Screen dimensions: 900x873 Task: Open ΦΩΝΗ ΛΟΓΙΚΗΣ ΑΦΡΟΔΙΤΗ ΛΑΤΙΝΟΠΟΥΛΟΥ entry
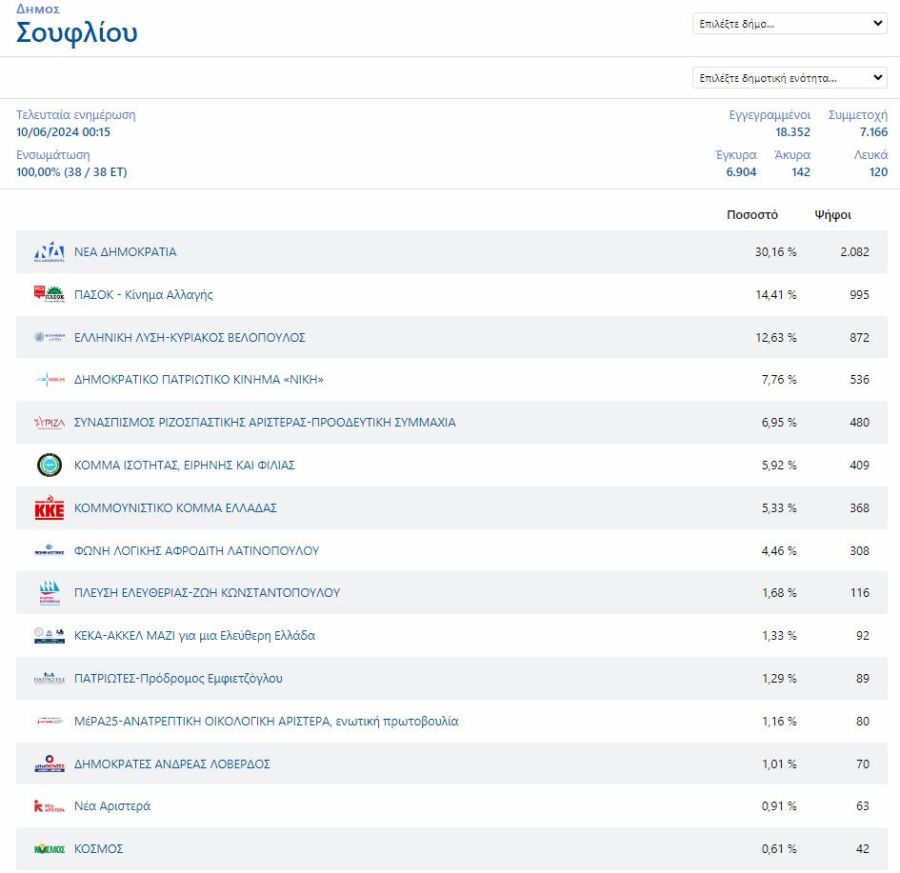(x=197, y=551)
